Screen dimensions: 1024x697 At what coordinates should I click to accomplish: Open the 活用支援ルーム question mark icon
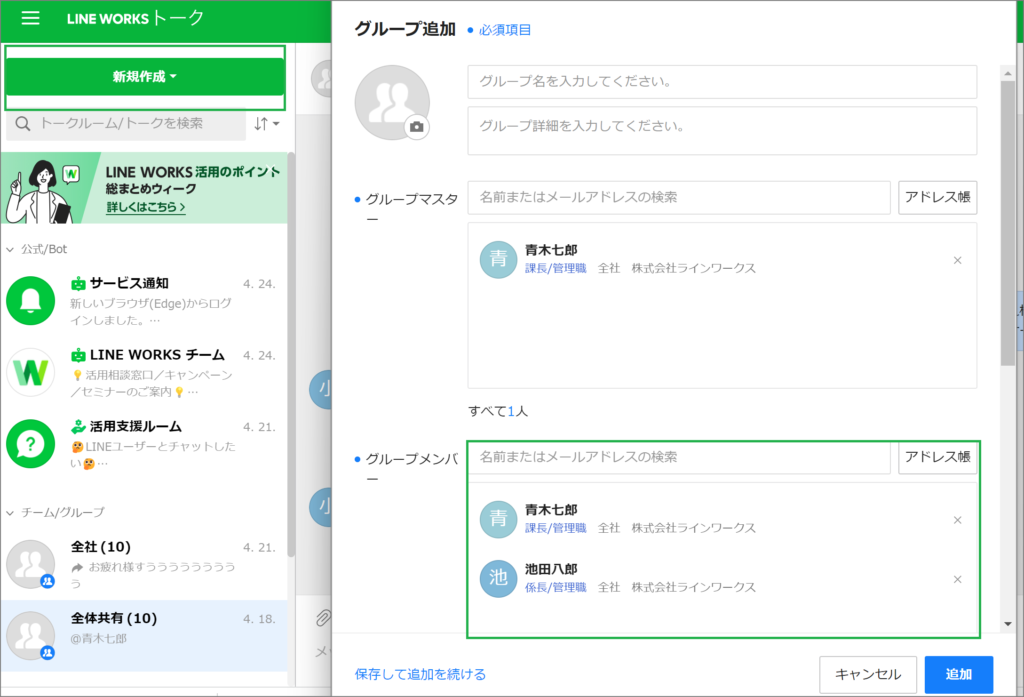click(x=30, y=442)
